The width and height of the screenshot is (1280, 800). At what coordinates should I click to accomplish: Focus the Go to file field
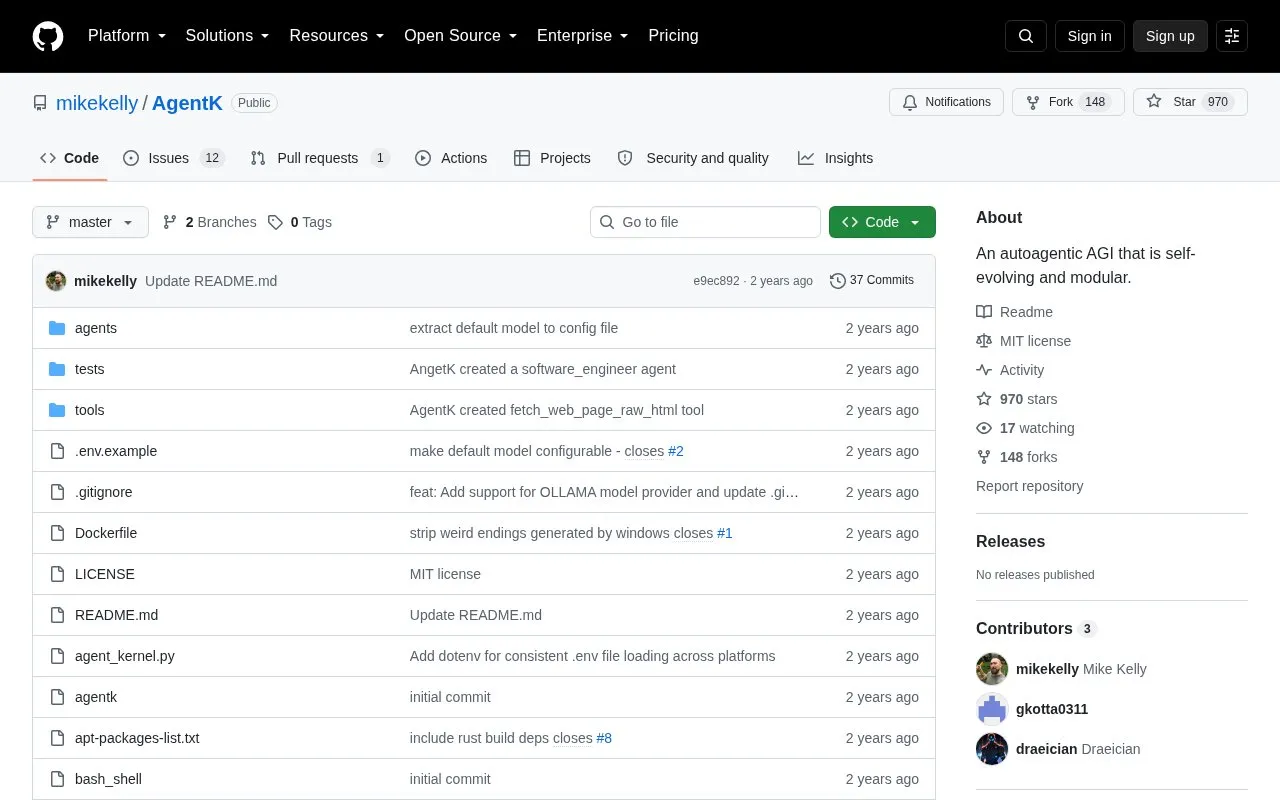(x=705, y=222)
